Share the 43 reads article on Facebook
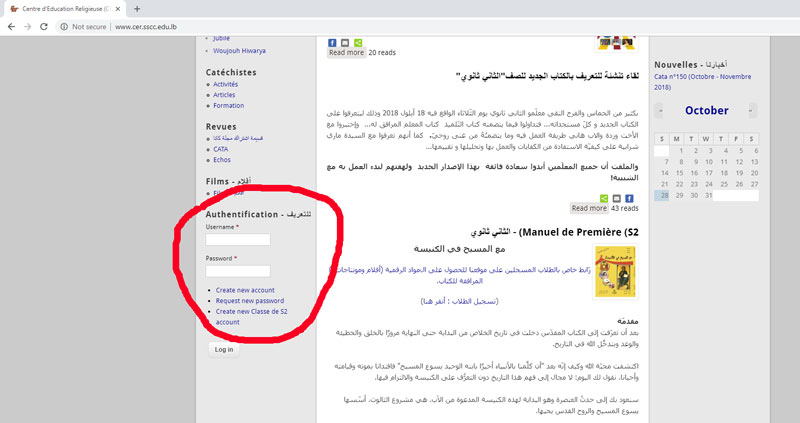The height and width of the screenshot is (423, 800). [629, 198]
